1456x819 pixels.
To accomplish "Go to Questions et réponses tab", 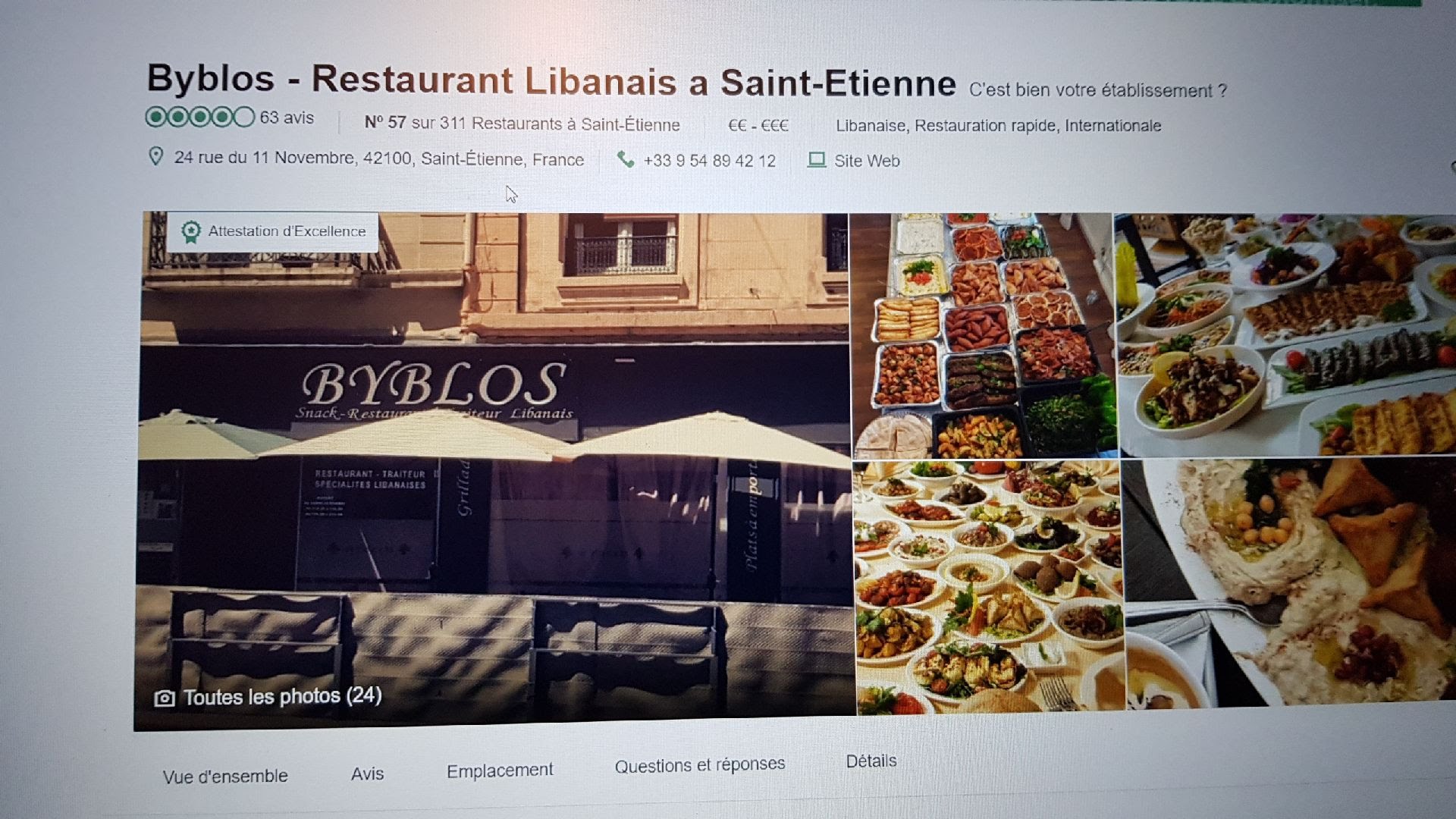I will click(700, 765).
